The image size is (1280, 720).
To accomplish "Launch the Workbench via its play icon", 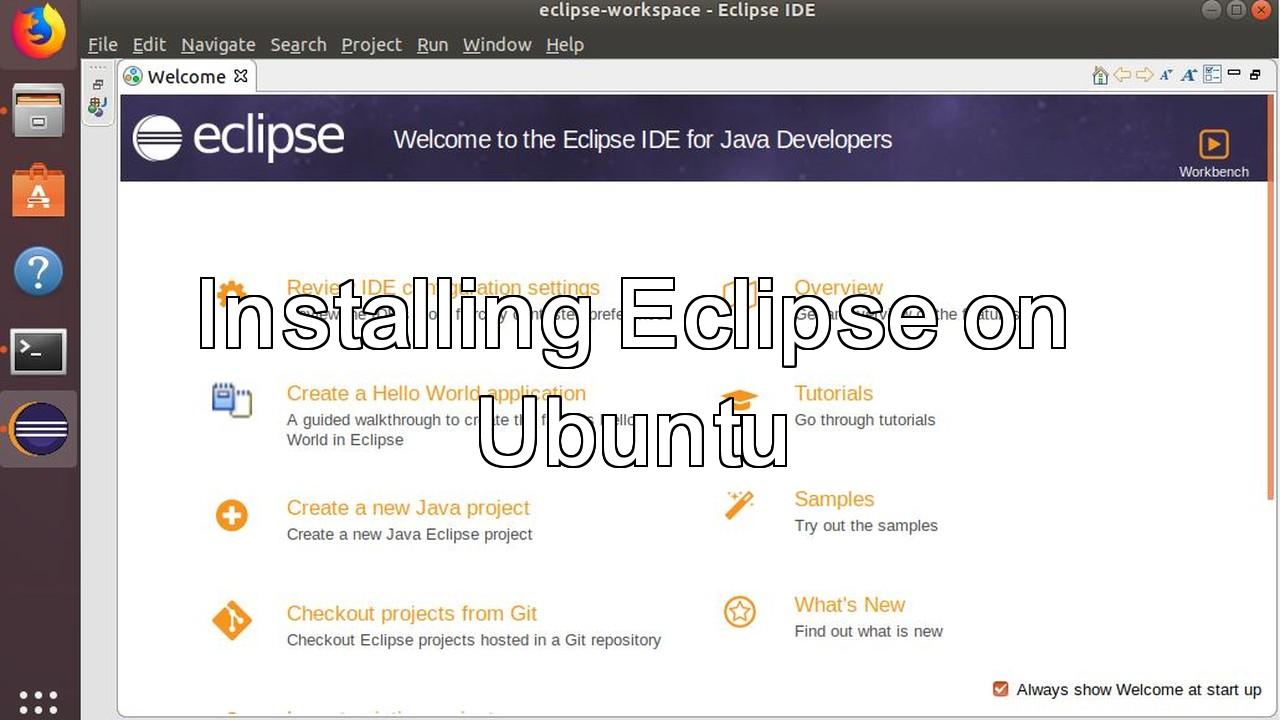I will click(x=1213, y=144).
